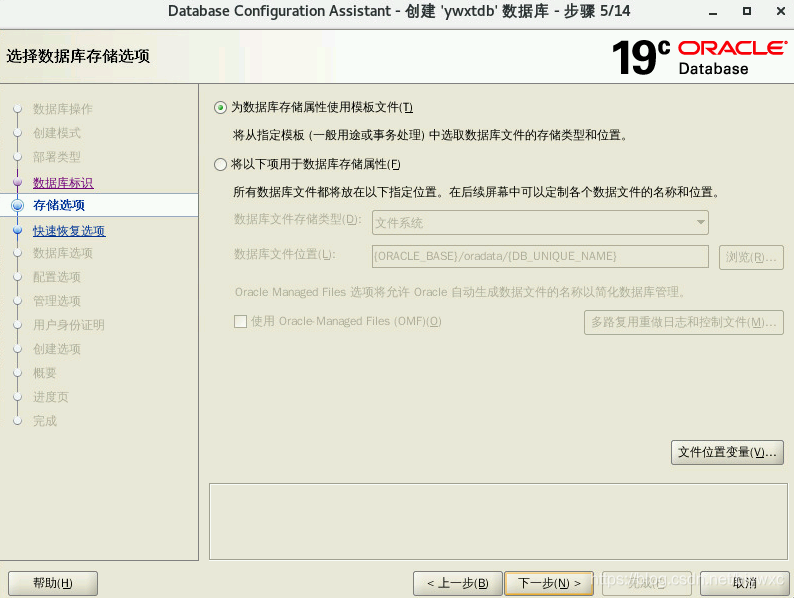Click the 概要 step in sidebar
Screen dimensions: 794x598
45,373
